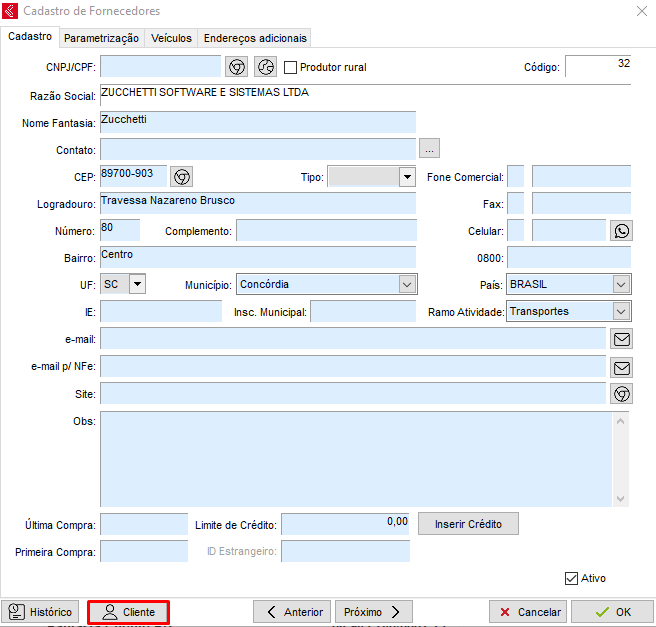Switch to the Cadastro tab
The height and width of the screenshot is (627, 656).
[x=30, y=36]
